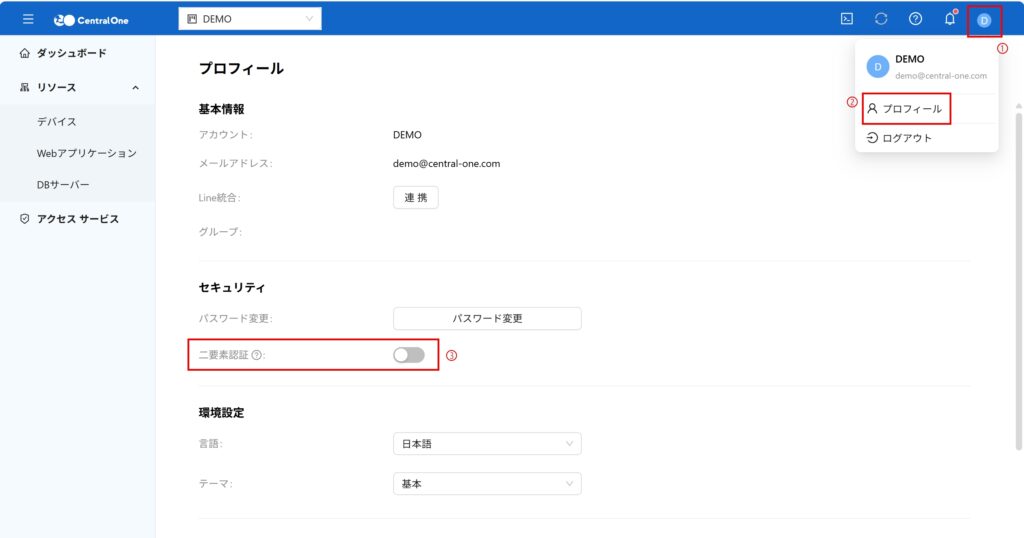Click the hamburger menu icon
The image size is (1024, 538).
(x=28, y=19)
